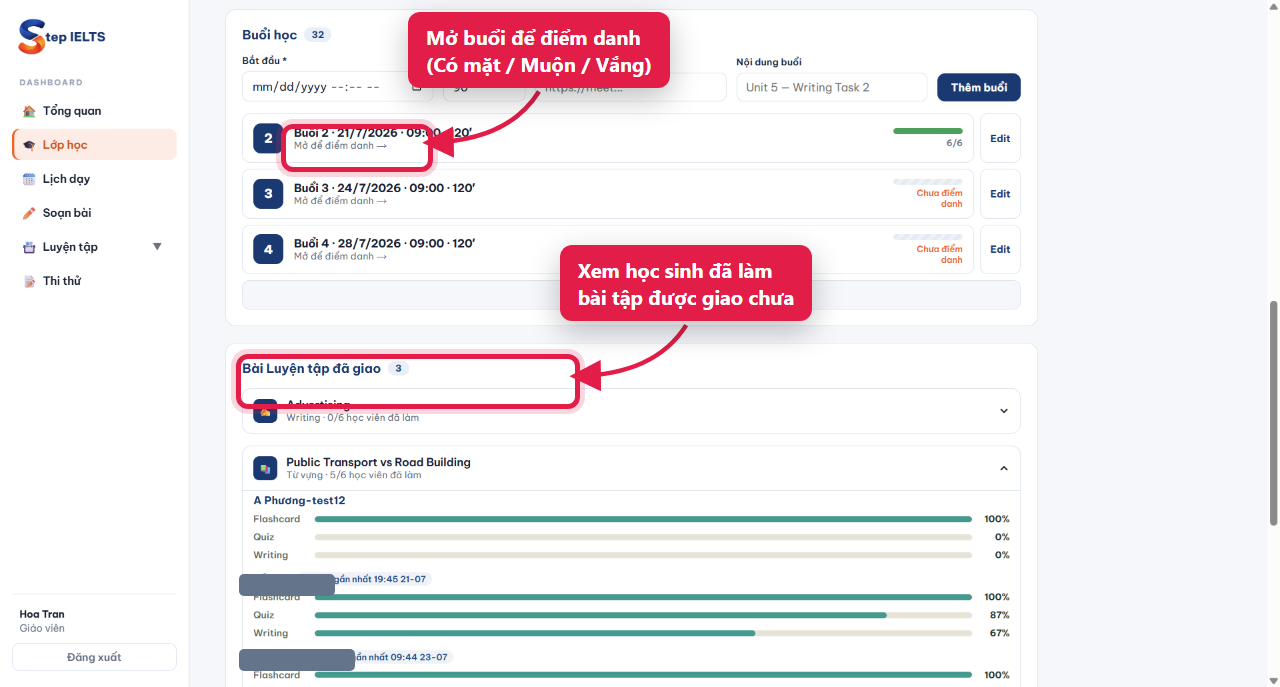The image size is (1280, 687).
Task: Click the Lớp học graduation cap icon
Action: coord(29,145)
